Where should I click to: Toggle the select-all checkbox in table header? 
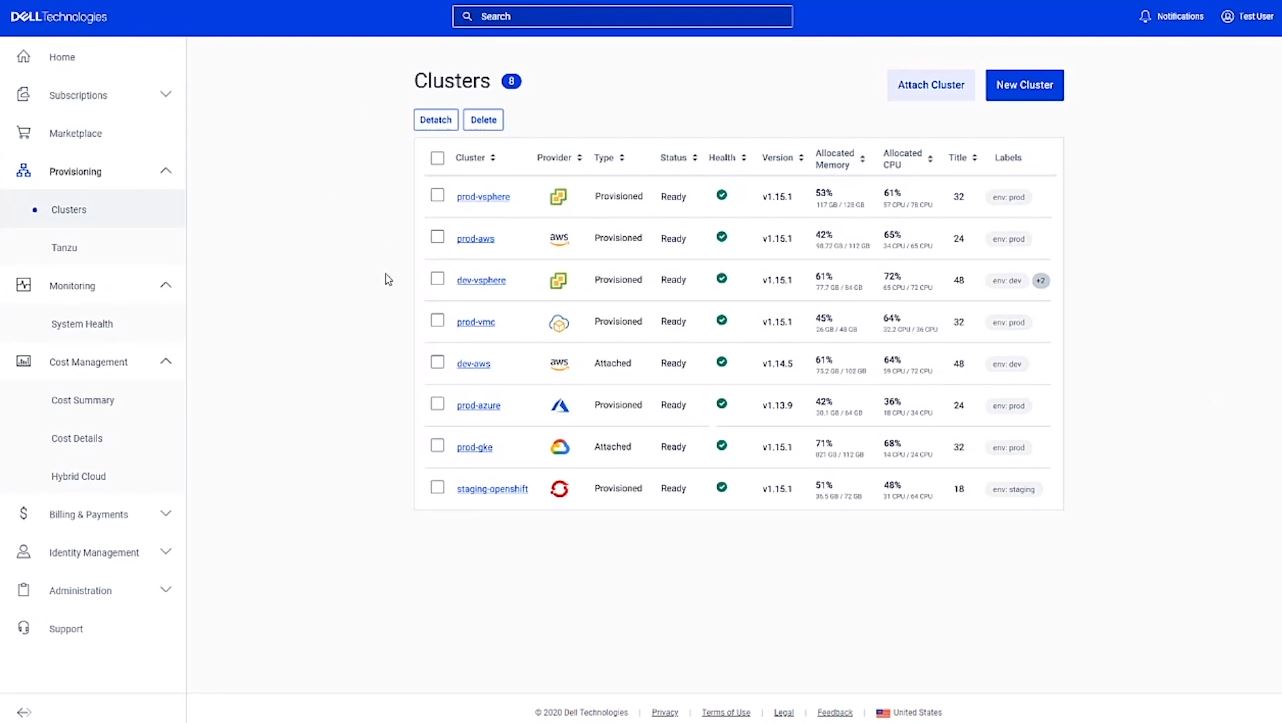pos(437,158)
